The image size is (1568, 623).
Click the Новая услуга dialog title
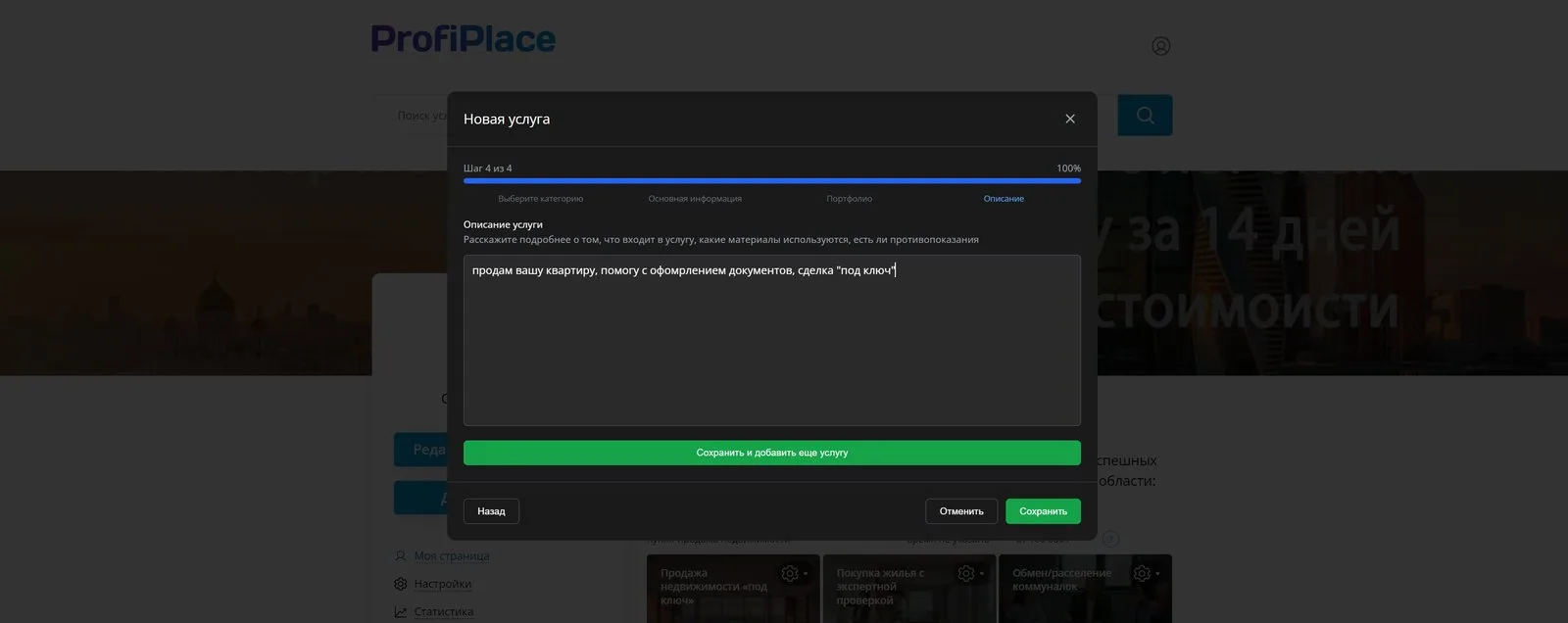(x=507, y=119)
